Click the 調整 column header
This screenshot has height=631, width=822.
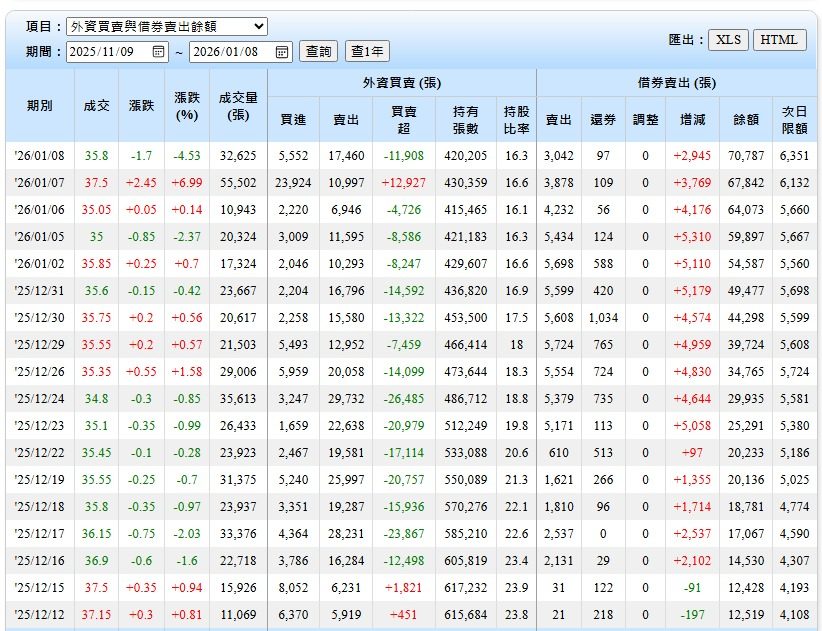[645, 119]
